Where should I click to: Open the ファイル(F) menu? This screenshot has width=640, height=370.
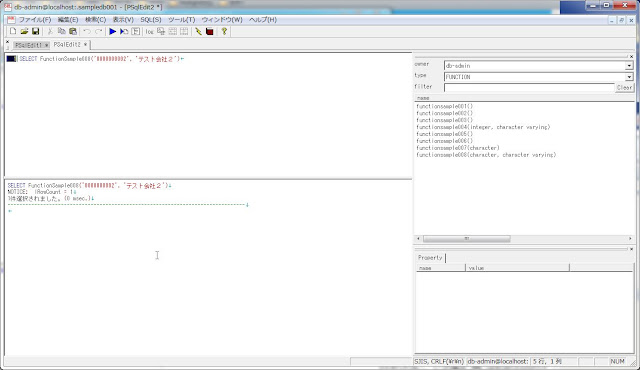(35, 20)
